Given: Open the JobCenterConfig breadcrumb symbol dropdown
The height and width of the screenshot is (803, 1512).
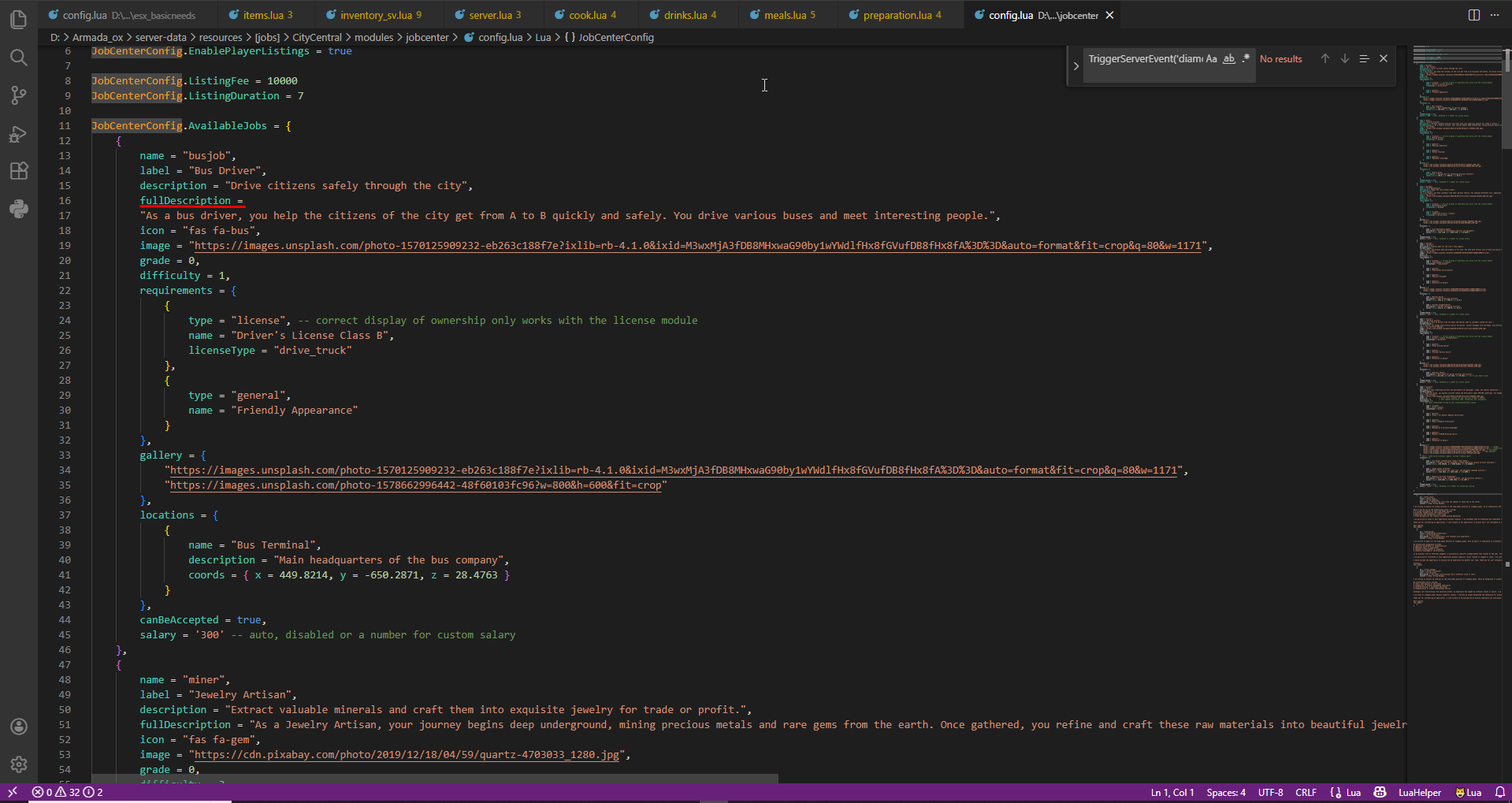Looking at the screenshot, I should point(615,37).
